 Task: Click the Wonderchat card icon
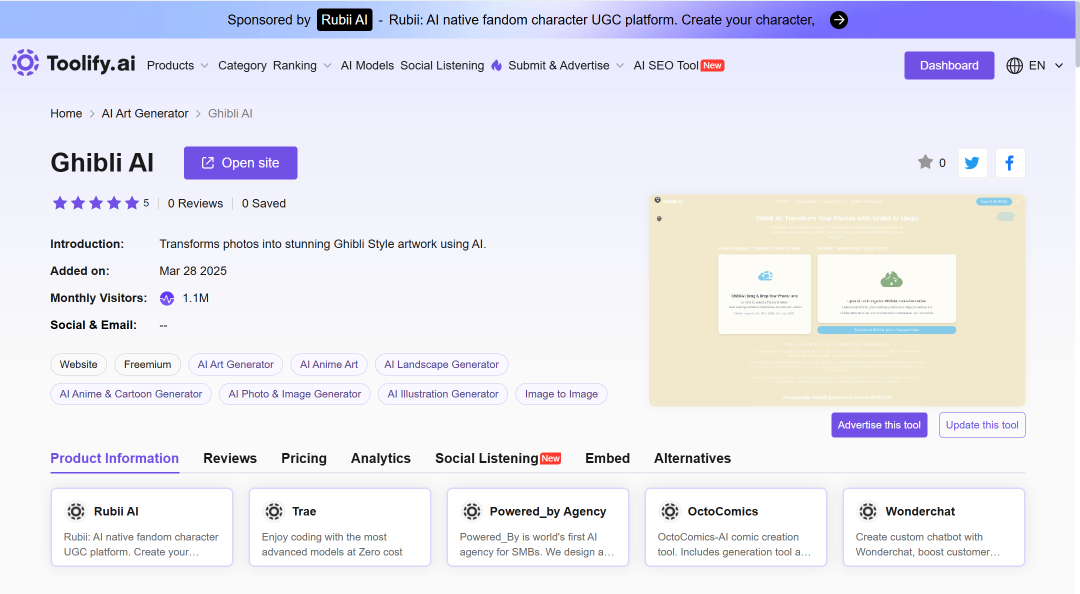click(868, 511)
